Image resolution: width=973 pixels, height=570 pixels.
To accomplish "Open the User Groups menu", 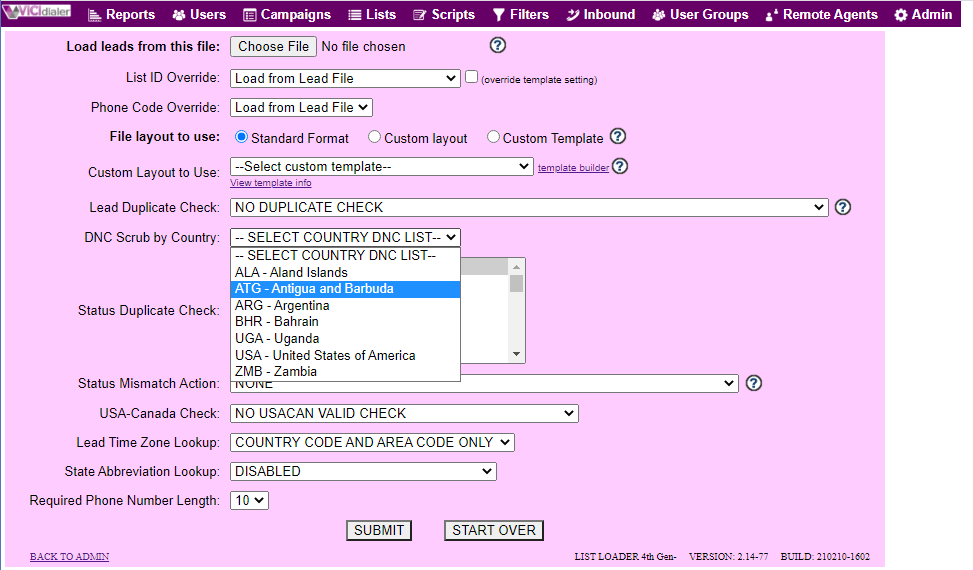I will [701, 14].
